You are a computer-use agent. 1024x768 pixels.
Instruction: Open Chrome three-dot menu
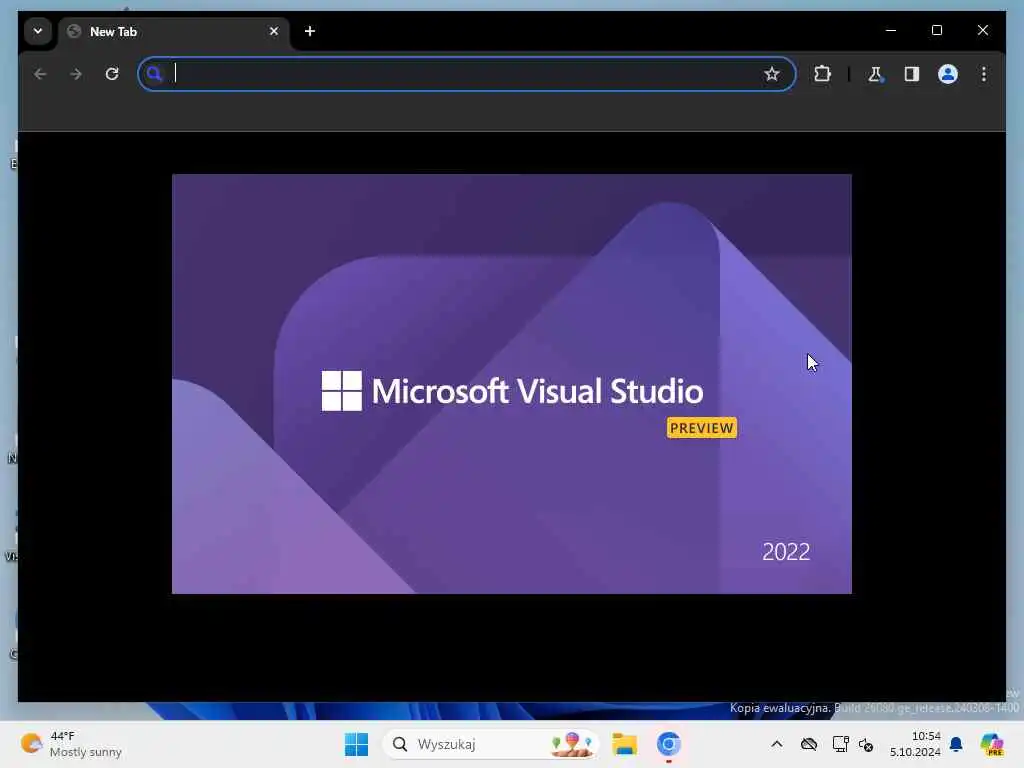pyautogui.click(x=984, y=74)
